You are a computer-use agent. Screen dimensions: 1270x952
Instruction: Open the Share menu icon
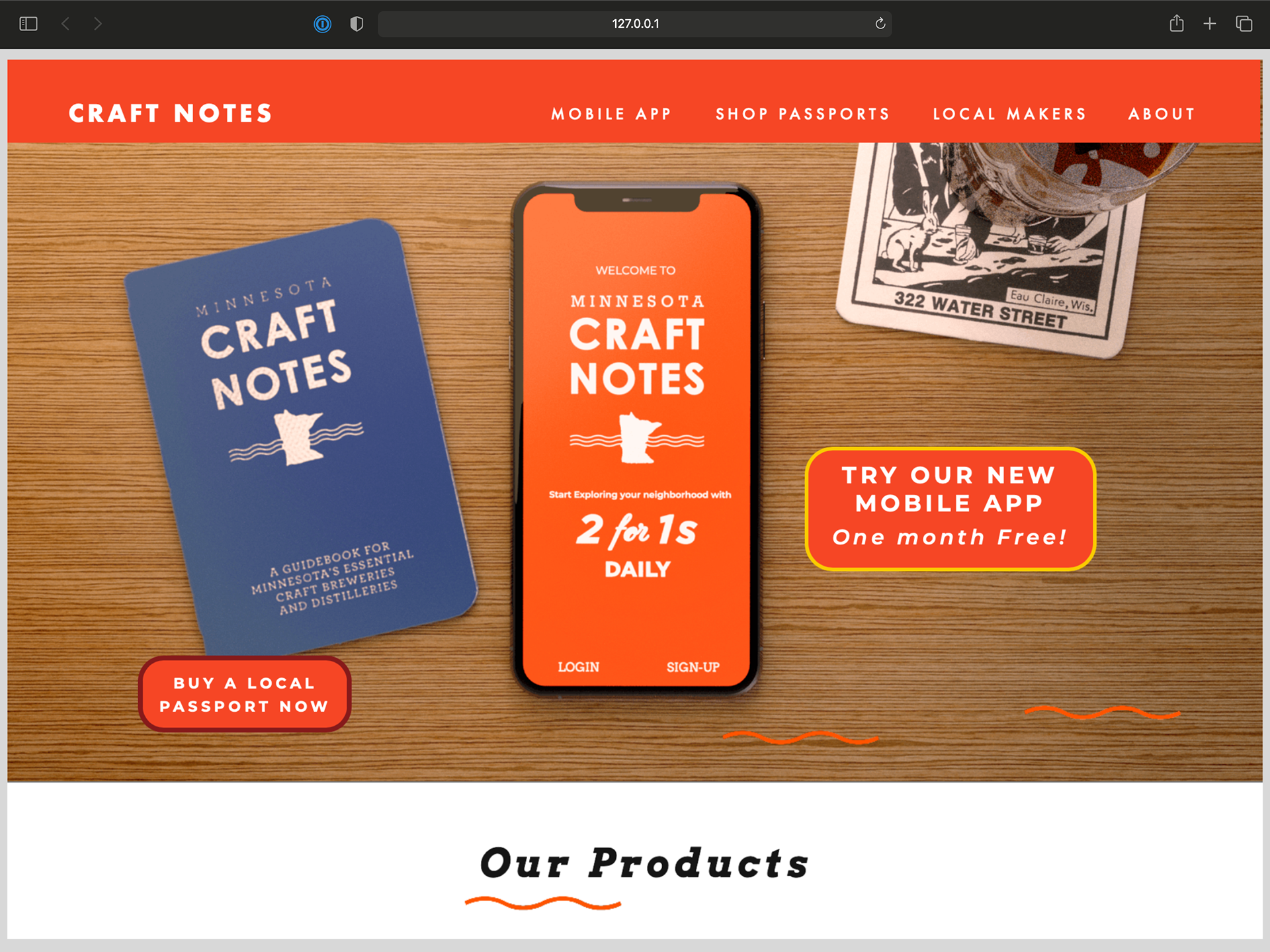[1176, 24]
